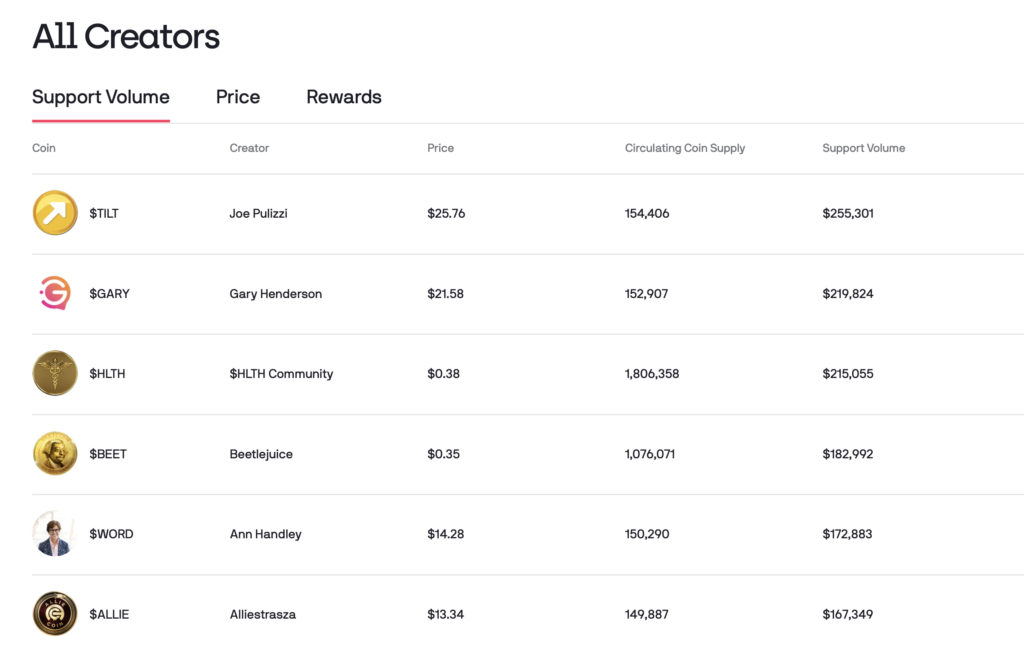
Task: Click the Ann Handley creator name
Action: (264, 533)
